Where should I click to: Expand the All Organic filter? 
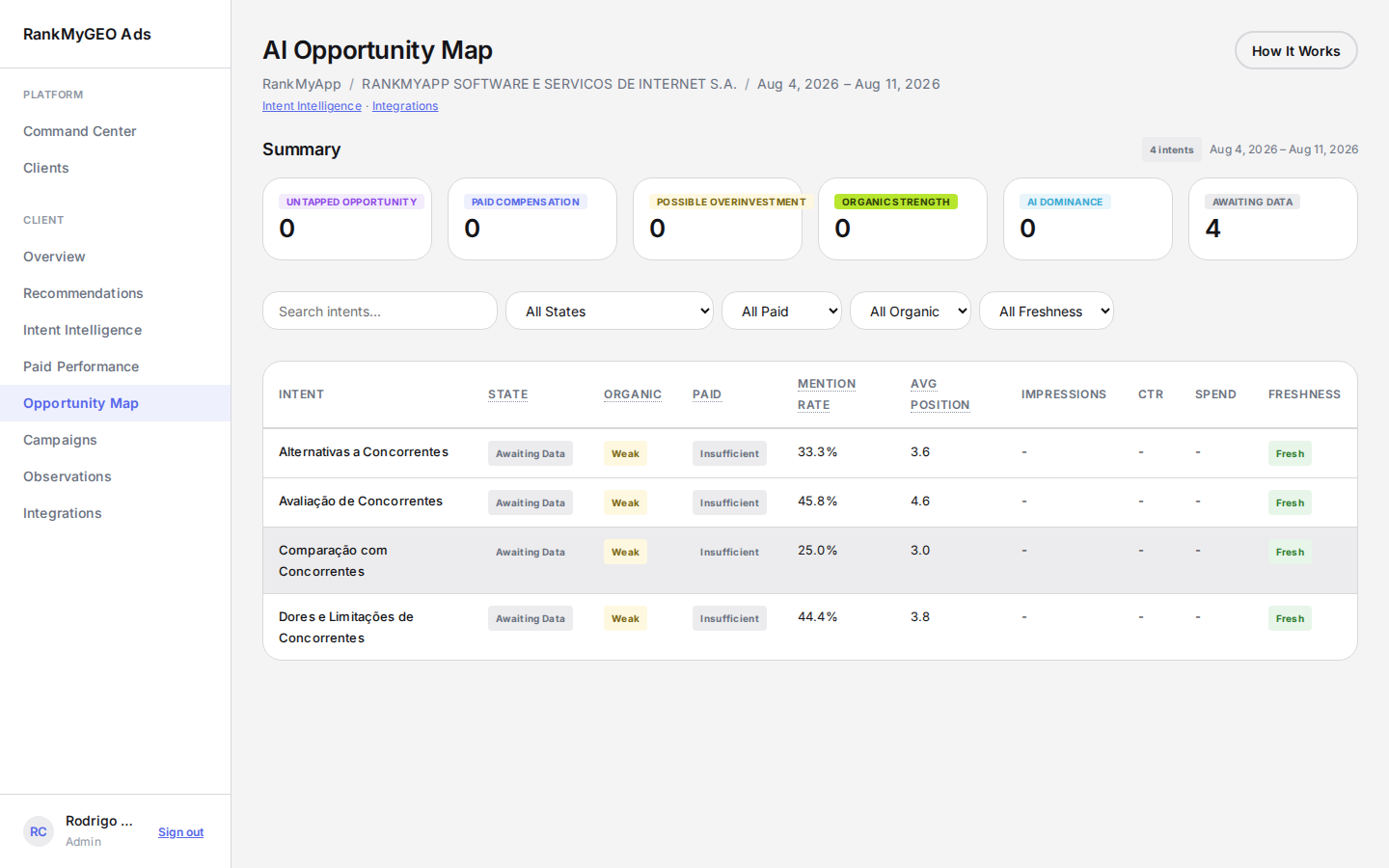click(x=911, y=311)
